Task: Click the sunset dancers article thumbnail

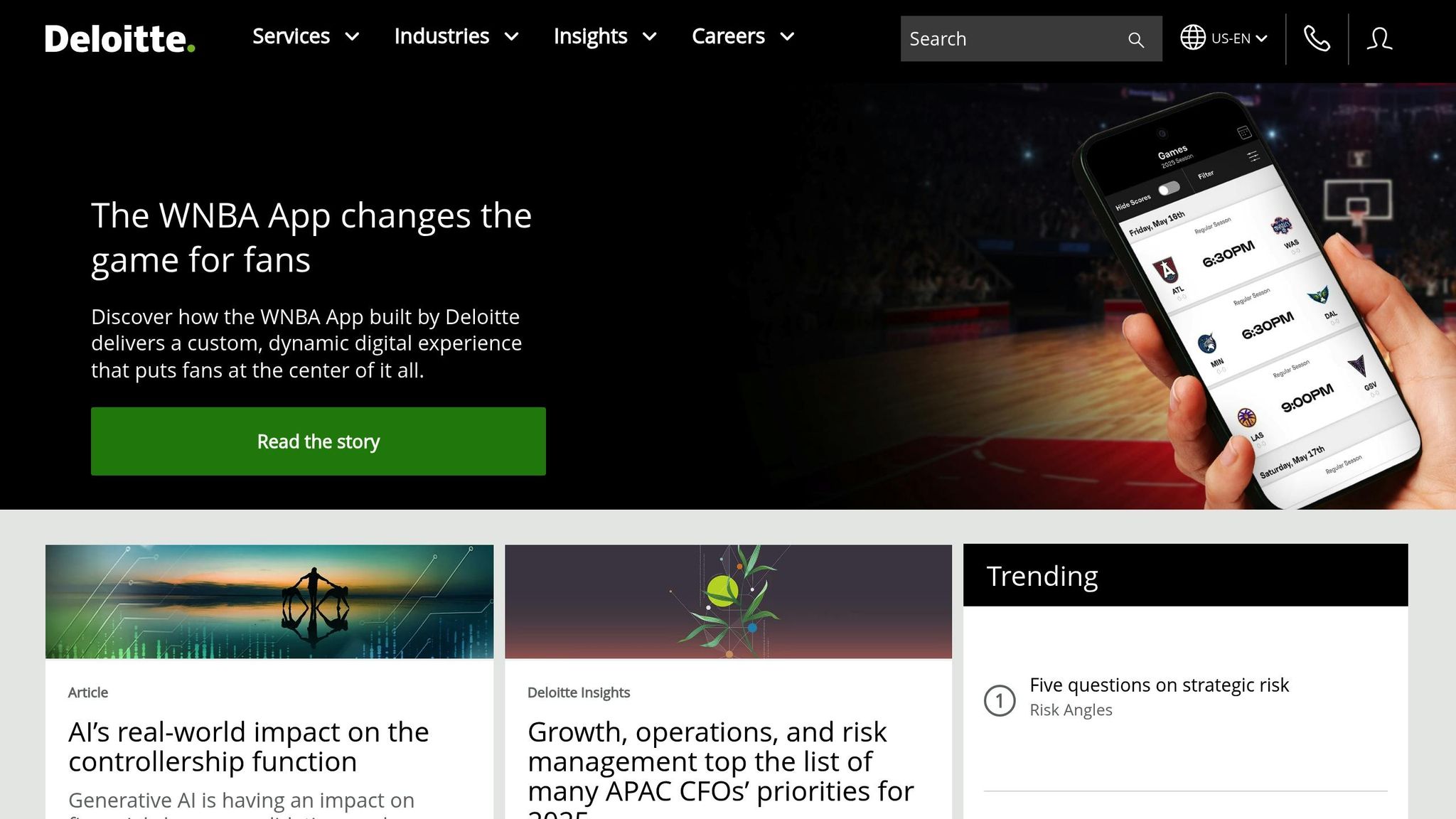Action: (x=269, y=601)
